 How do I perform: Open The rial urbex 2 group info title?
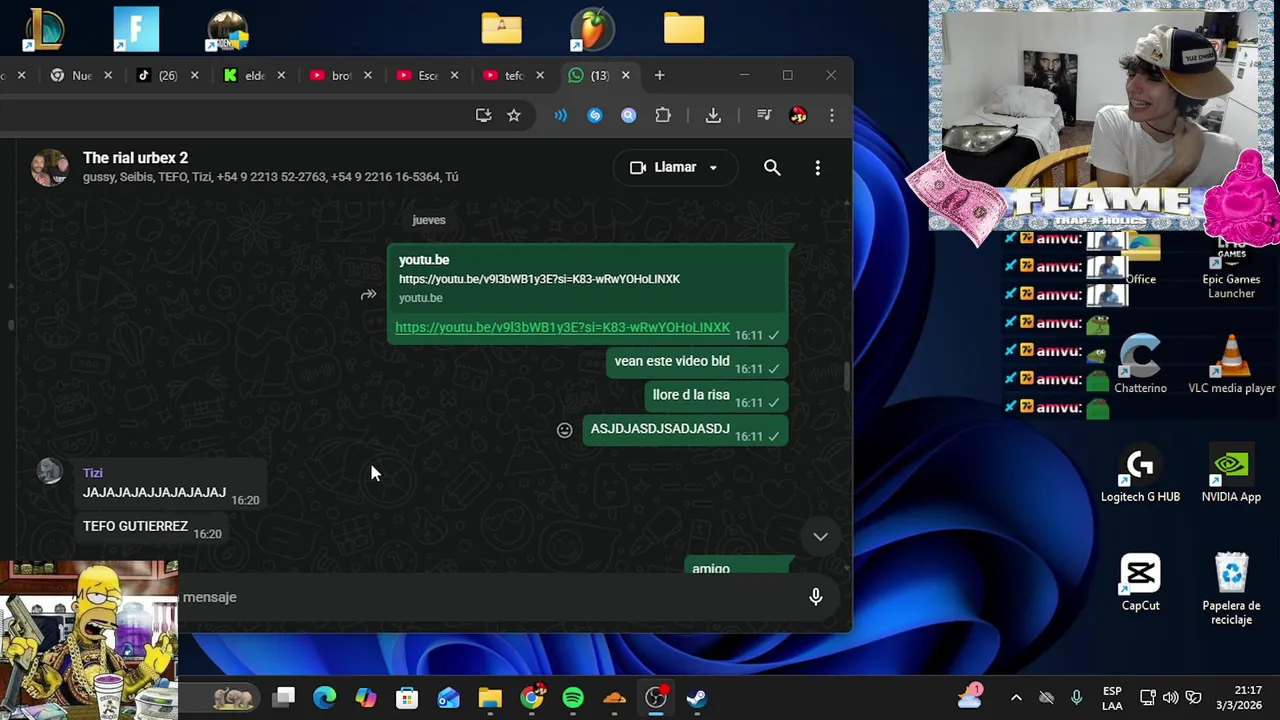click(135, 158)
